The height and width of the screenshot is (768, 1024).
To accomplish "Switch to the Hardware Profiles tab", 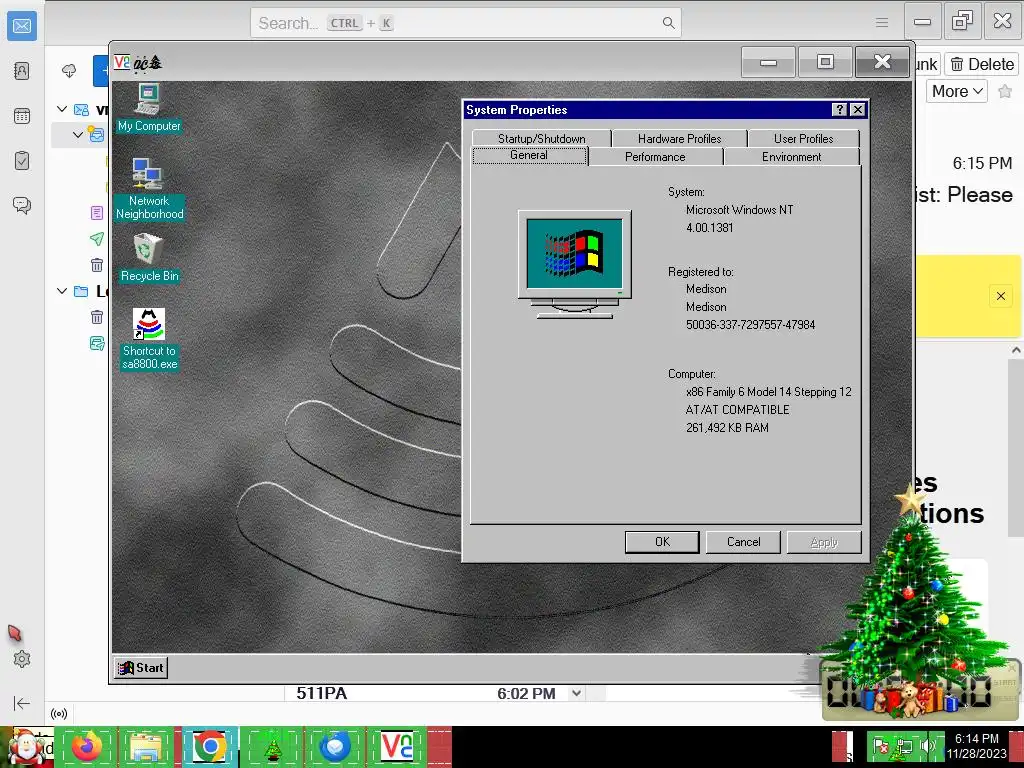I will tap(679, 138).
